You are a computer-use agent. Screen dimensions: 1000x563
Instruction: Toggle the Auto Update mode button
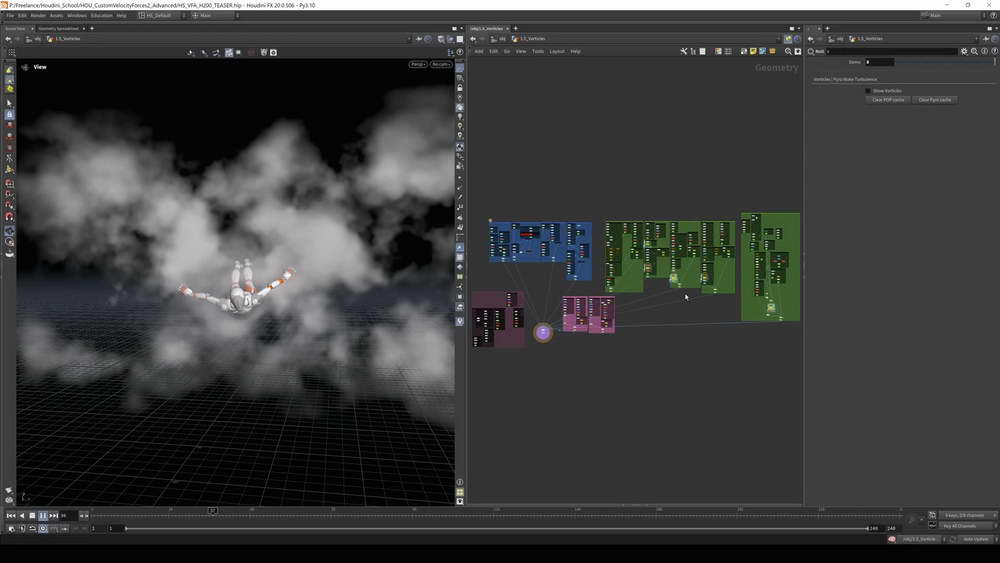click(975, 539)
